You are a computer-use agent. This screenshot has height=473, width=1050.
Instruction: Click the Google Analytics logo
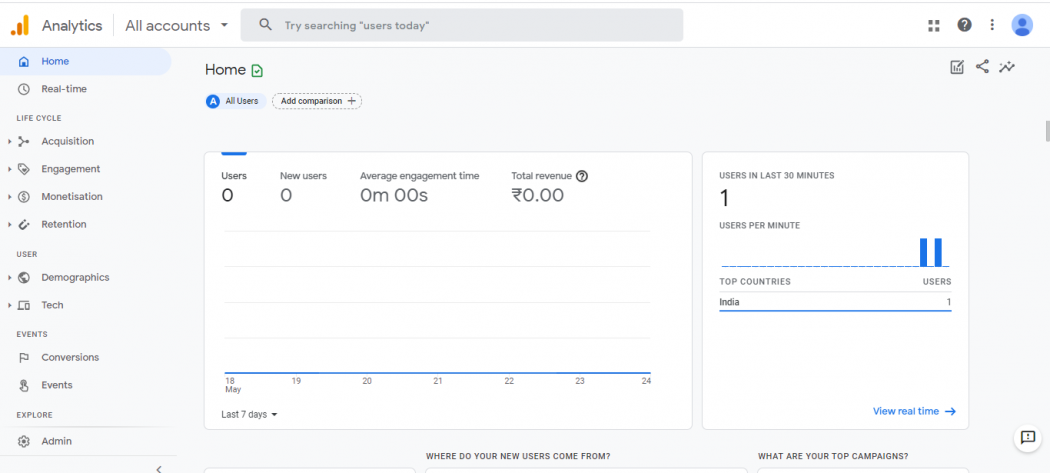click(20, 25)
